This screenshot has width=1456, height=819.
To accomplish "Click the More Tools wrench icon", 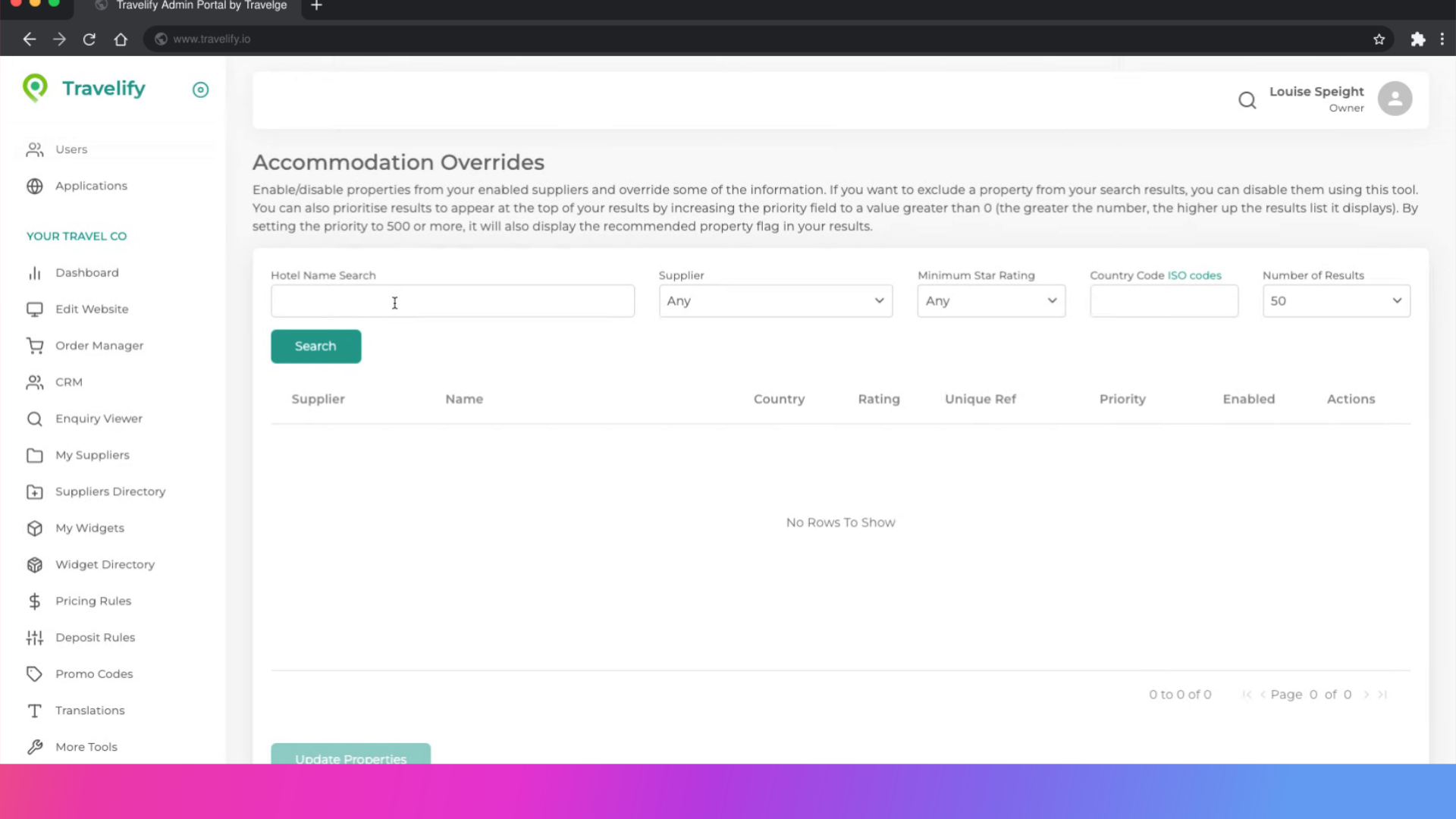I will point(35,747).
